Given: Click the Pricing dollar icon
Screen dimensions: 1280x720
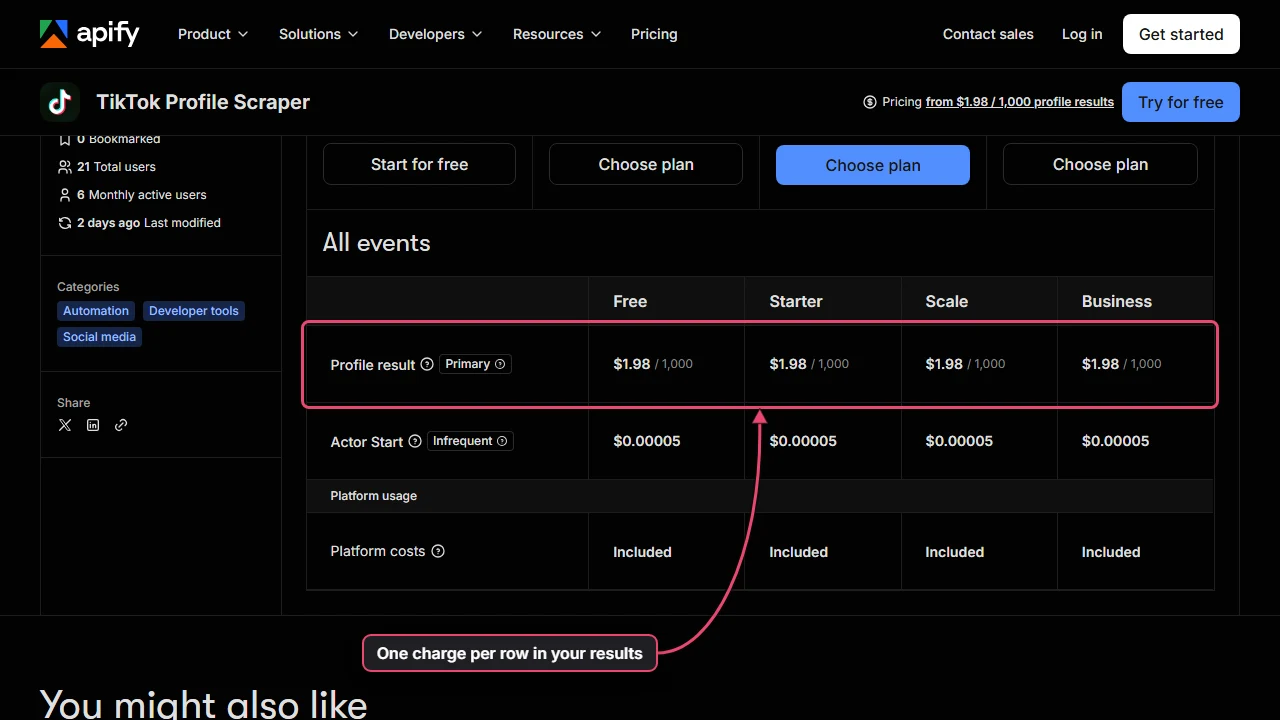Looking at the screenshot, I should 870,102.
